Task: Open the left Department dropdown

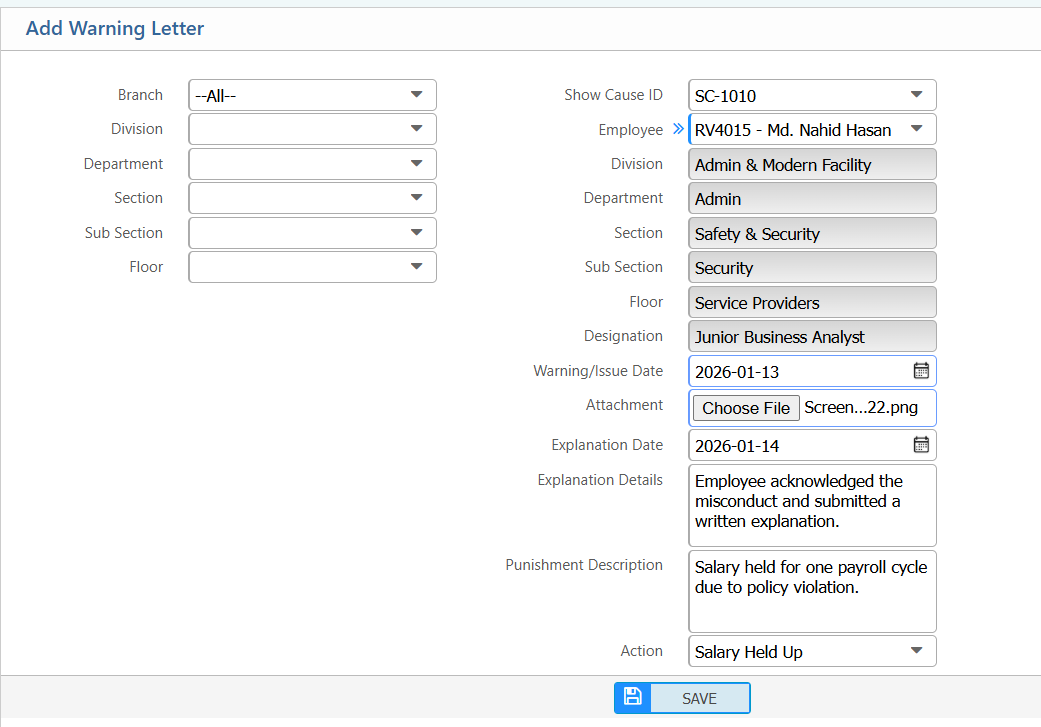Action: [312, 164]
